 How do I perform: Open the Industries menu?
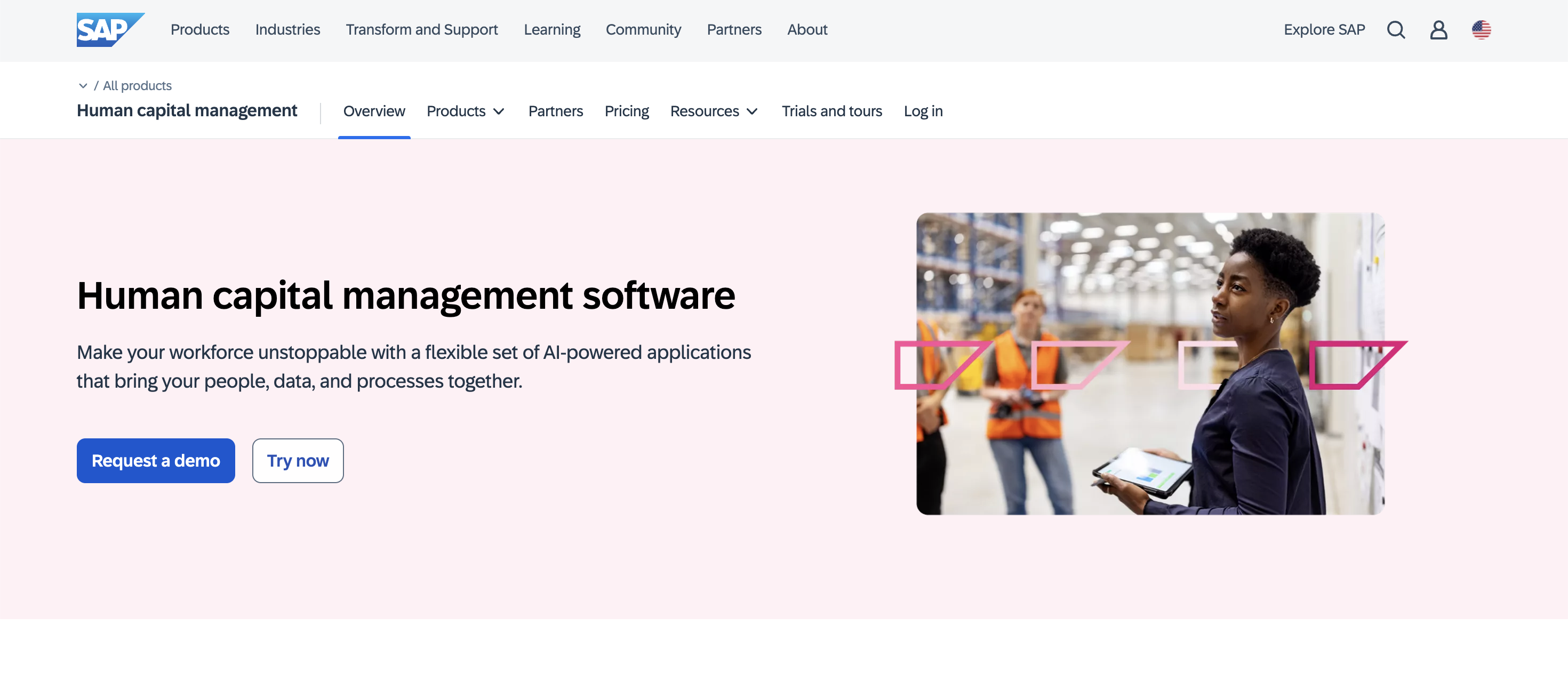[288, 29]
